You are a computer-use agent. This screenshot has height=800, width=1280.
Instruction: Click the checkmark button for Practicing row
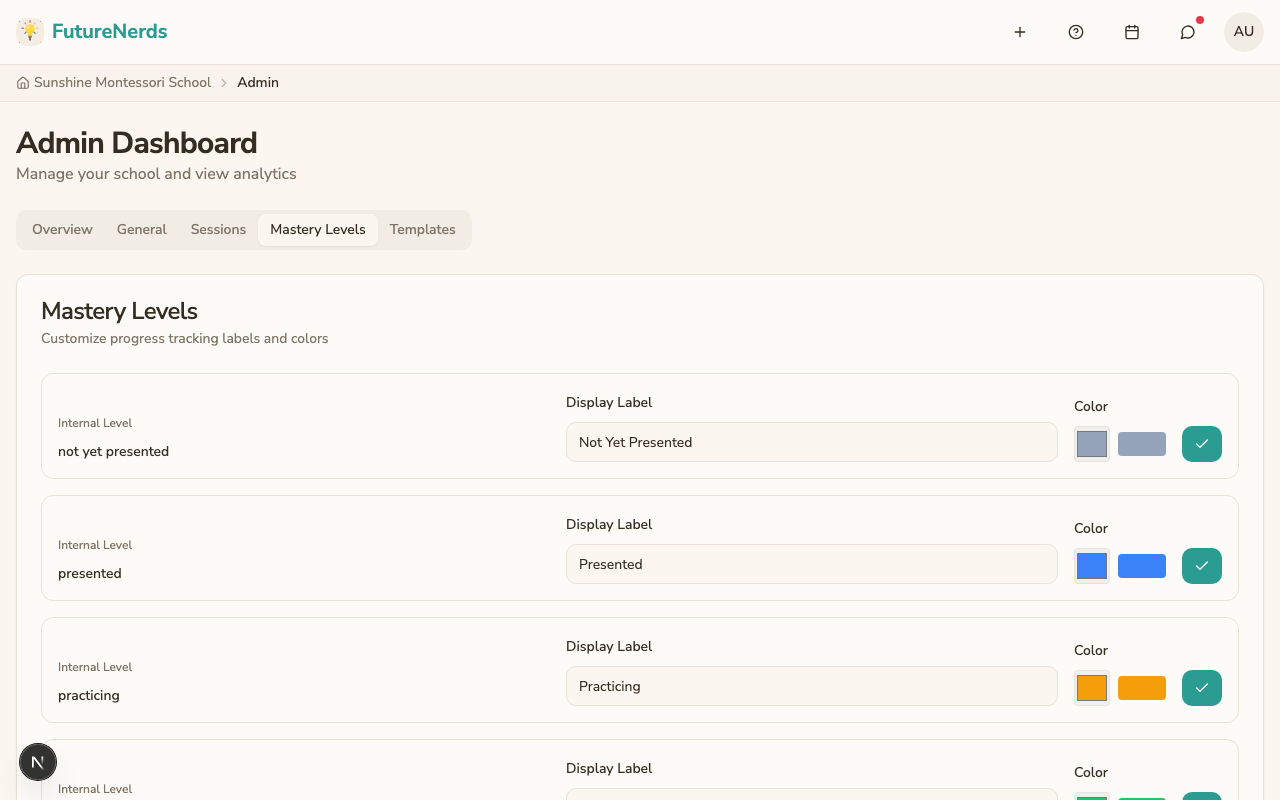[x=1202, y=688]
